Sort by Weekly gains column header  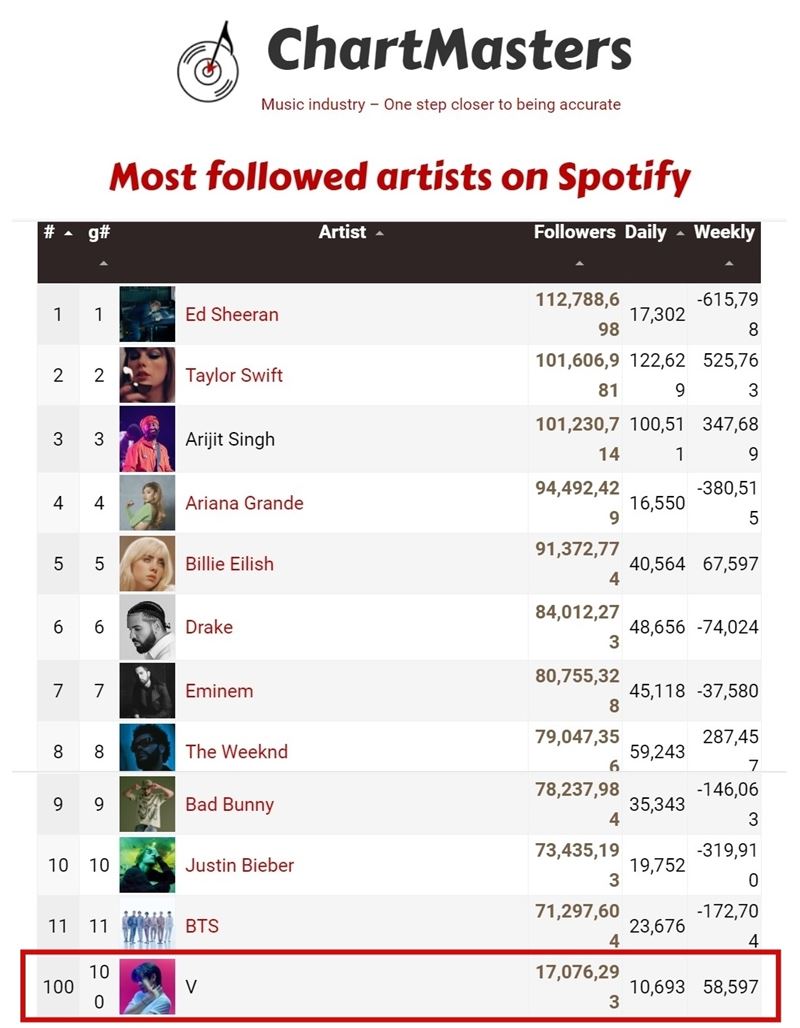[x=724, y=232]
